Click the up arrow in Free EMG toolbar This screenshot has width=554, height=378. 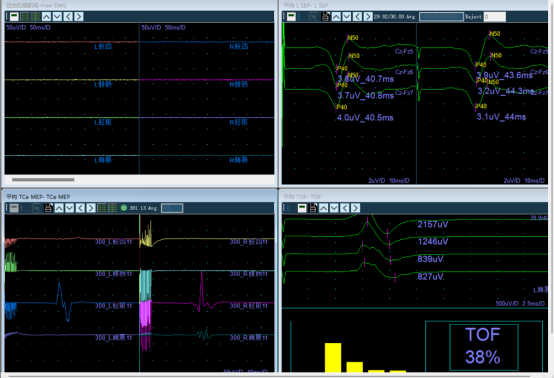coord(46,16)
